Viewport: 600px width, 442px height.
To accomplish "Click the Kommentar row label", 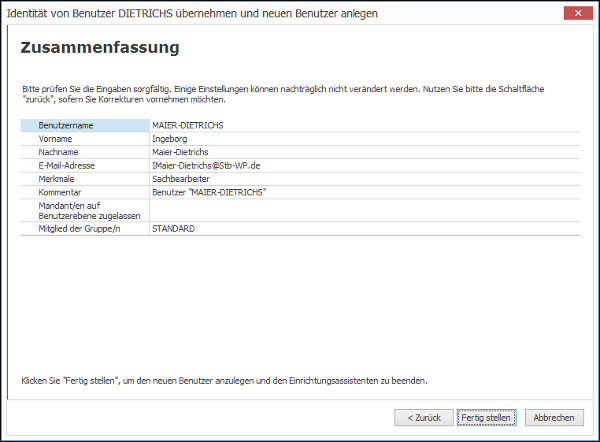I will click(x=60, y=192).
